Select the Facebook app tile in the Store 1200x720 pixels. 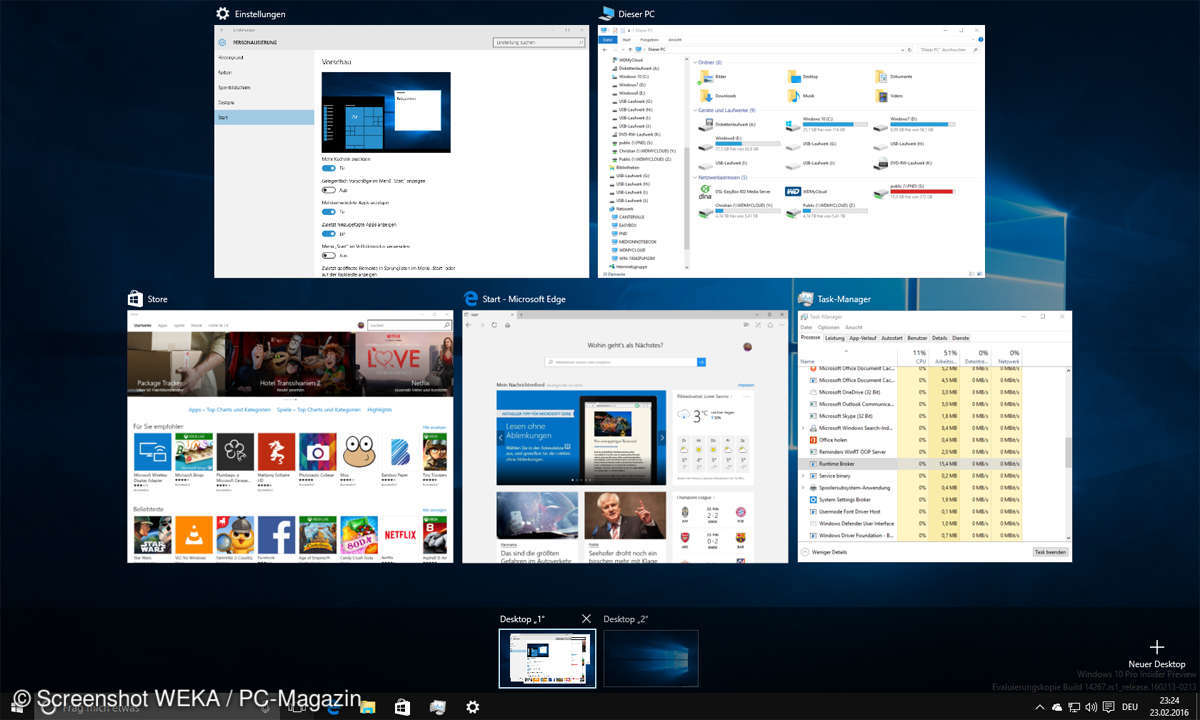(276, 534)
